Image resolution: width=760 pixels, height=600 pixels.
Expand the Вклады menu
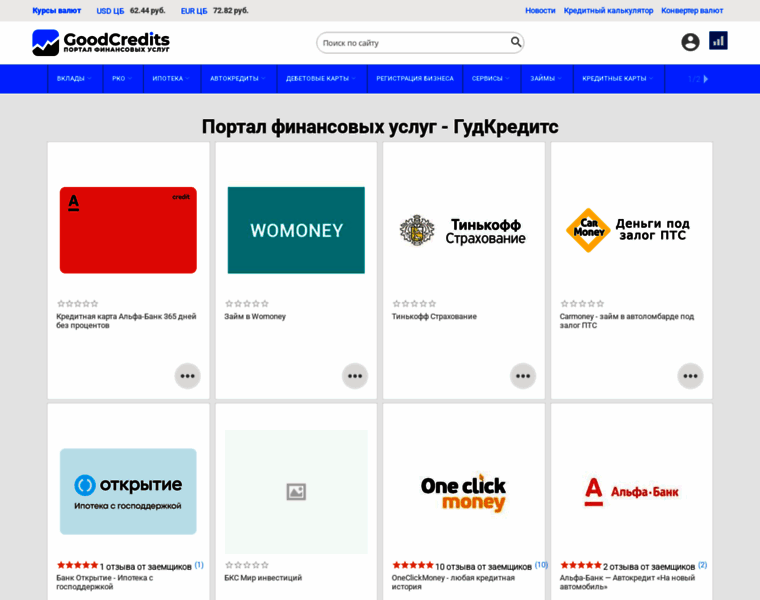pyautogui.click(x=75, y=79)
